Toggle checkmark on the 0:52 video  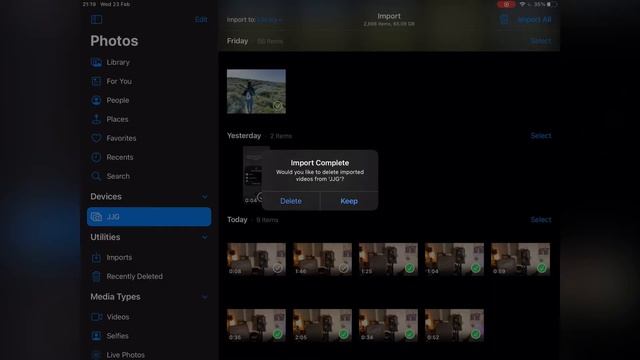coord(476,334)
